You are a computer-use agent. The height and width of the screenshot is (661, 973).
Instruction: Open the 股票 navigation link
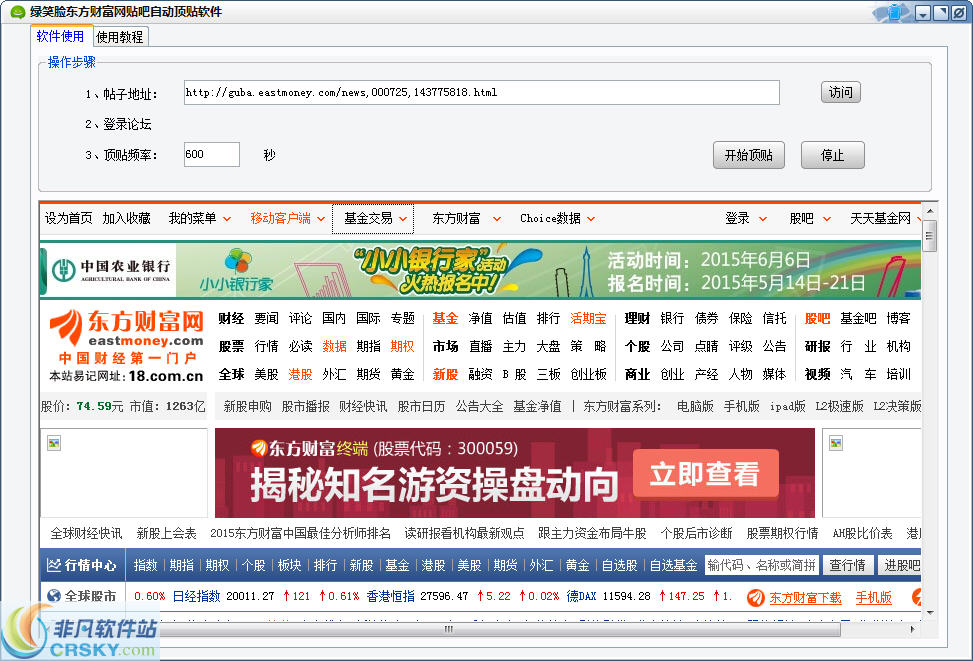pyautogui.click(x=231, y=346)
